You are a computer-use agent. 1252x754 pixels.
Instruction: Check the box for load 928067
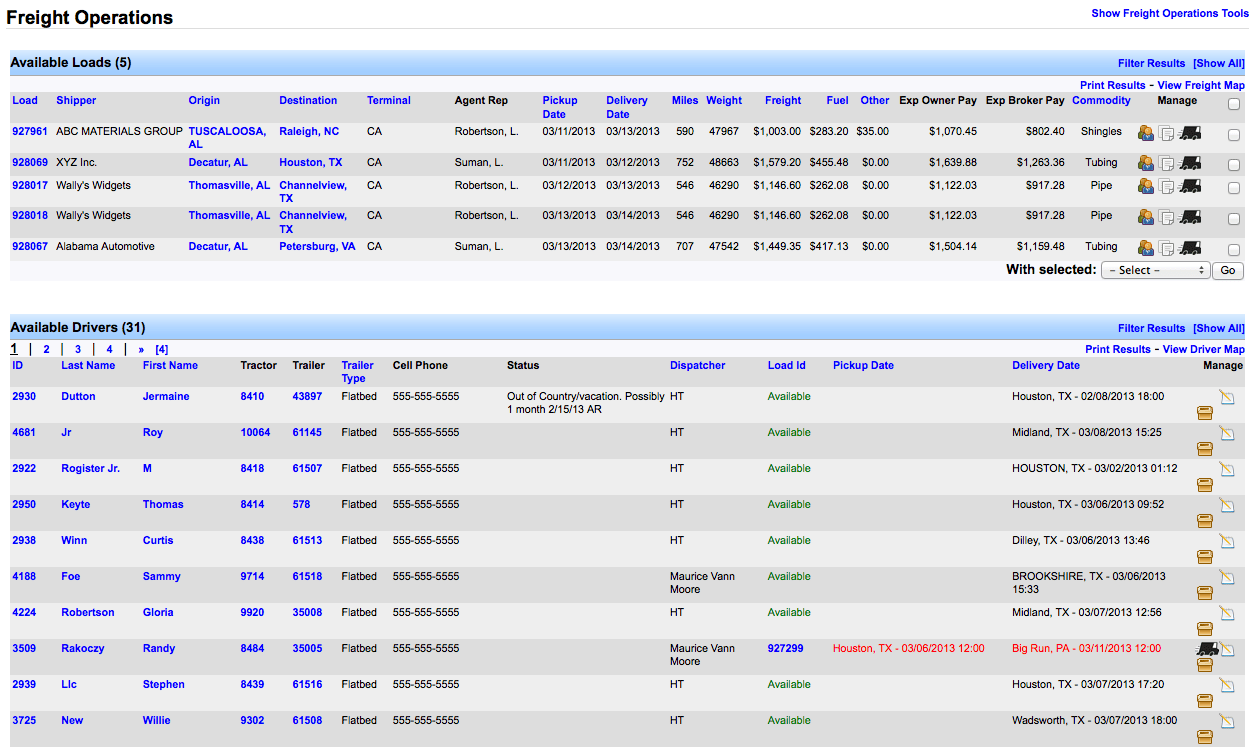[x=1234, y=250]
